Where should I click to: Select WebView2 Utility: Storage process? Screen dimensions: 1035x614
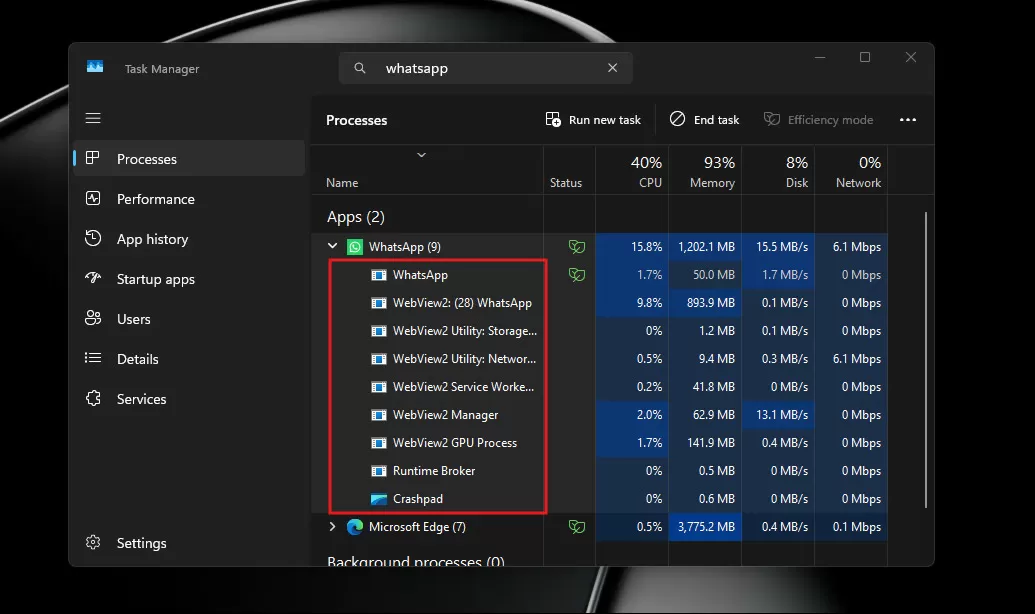pos(599,331)
